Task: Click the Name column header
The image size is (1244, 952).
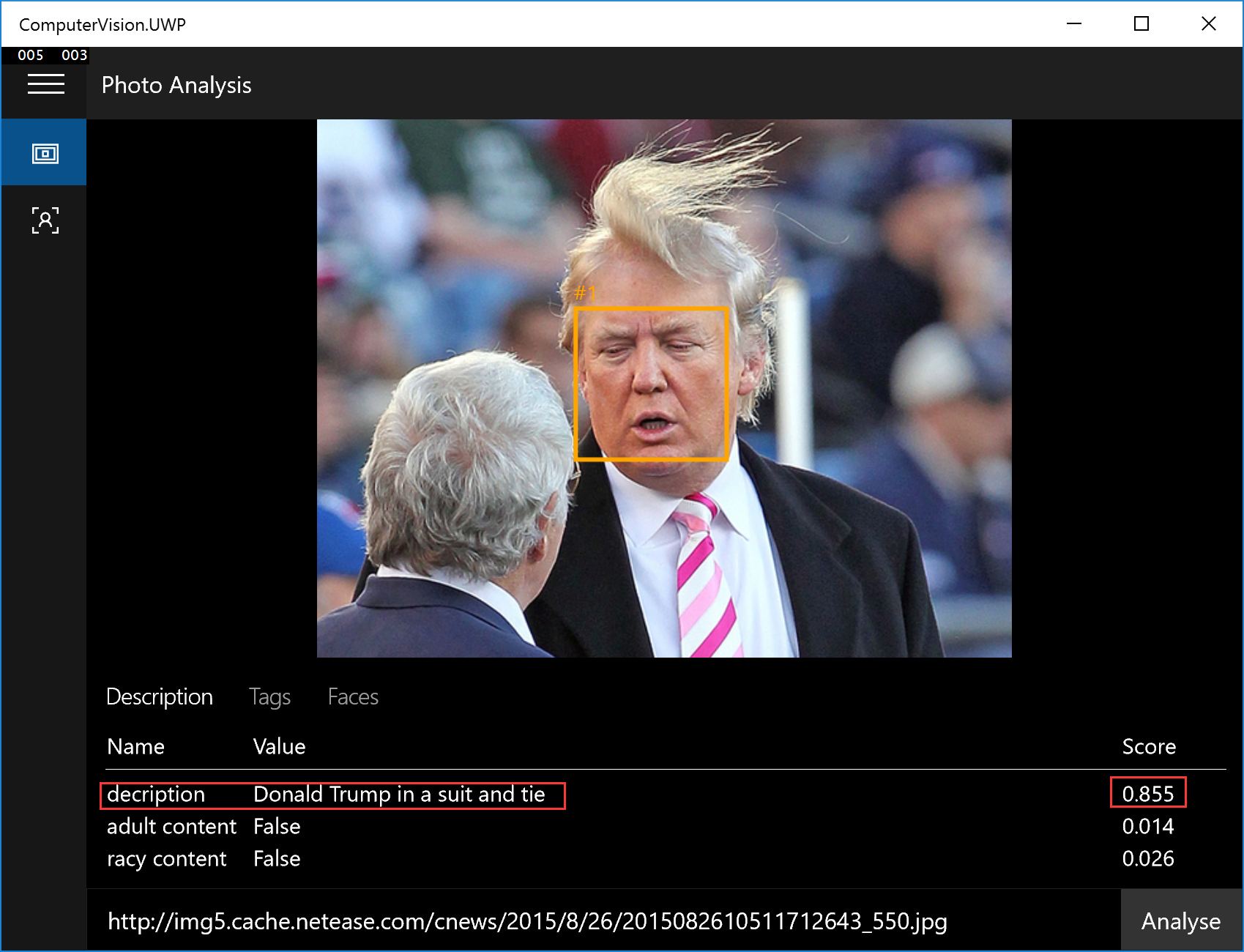Action: (135, 746)
